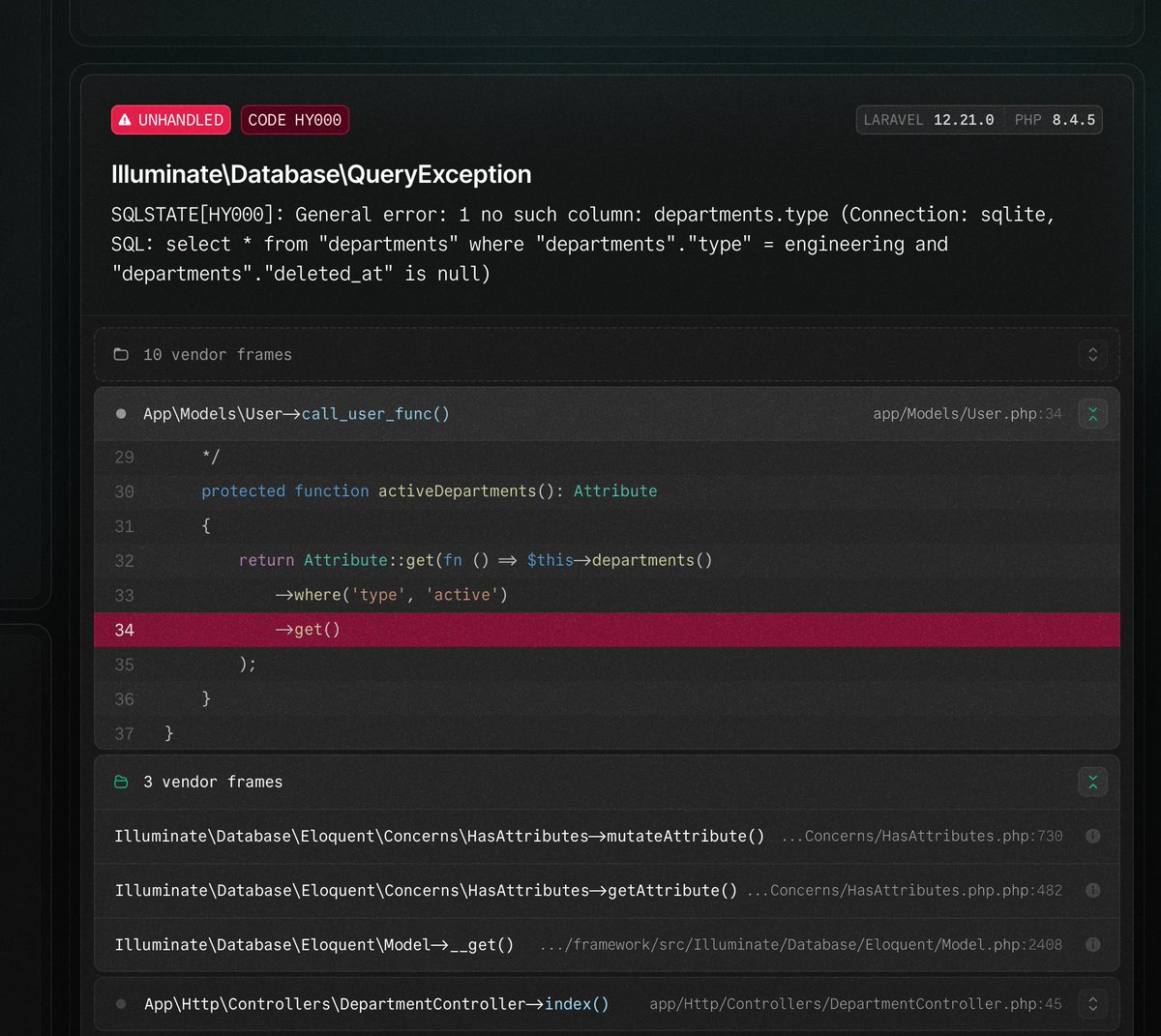Image resolution: width=1161 pixels, height=1036 pixels.
Task: Click code line ->where('type', 'active')
Action: pyautogui.click(x=391, y=595)
